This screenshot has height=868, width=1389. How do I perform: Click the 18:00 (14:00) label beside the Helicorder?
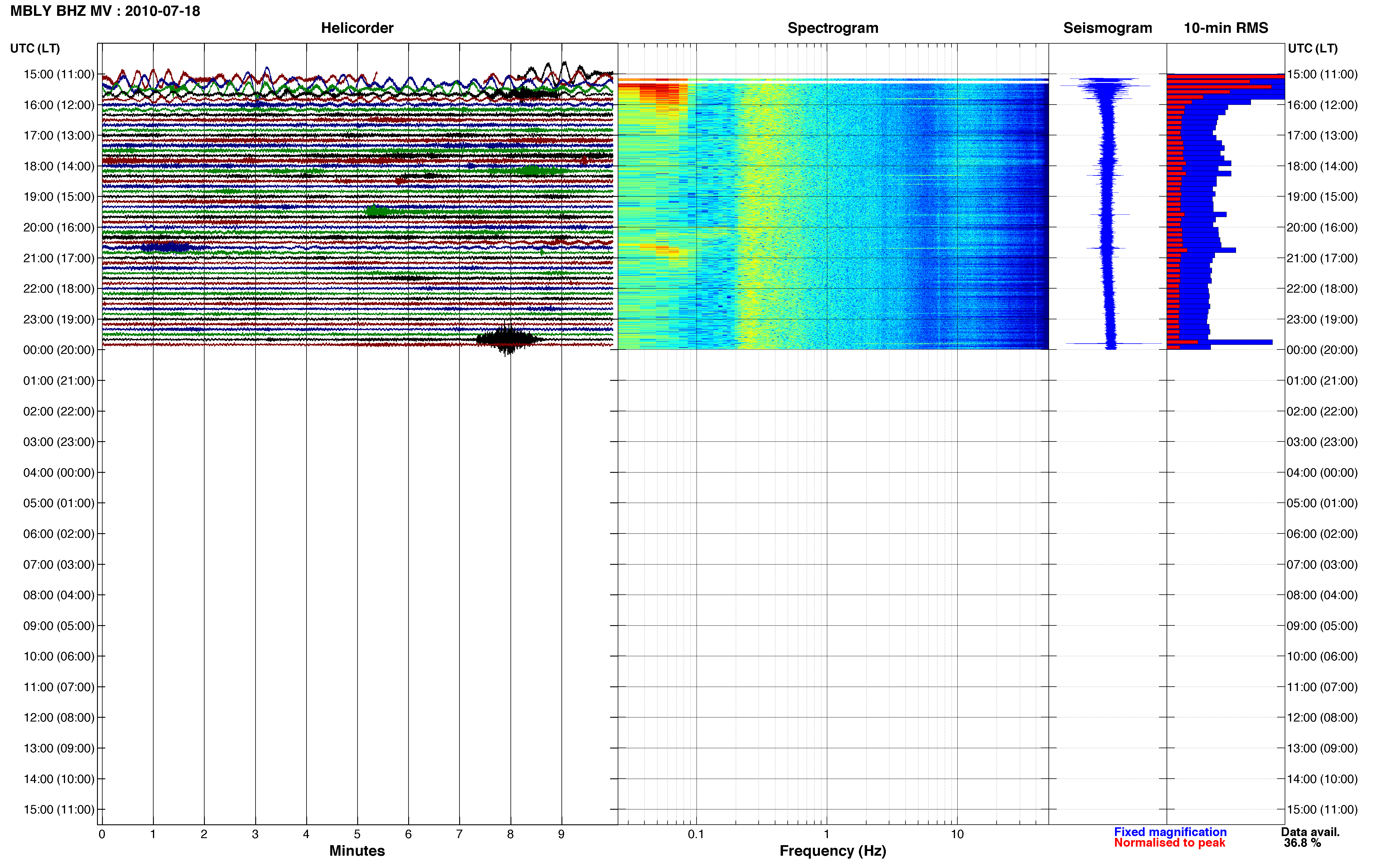59,166
